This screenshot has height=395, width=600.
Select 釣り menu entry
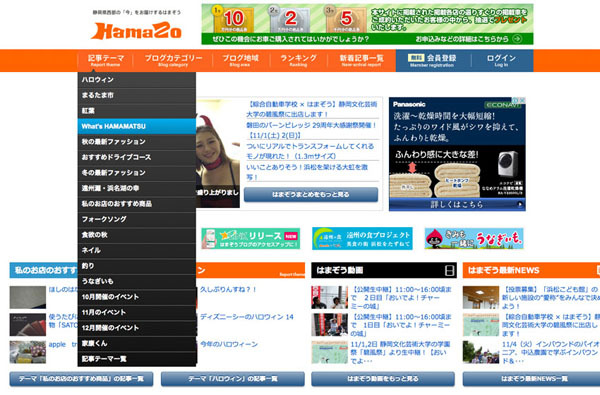pyautogui.click(x=137, y=266)
